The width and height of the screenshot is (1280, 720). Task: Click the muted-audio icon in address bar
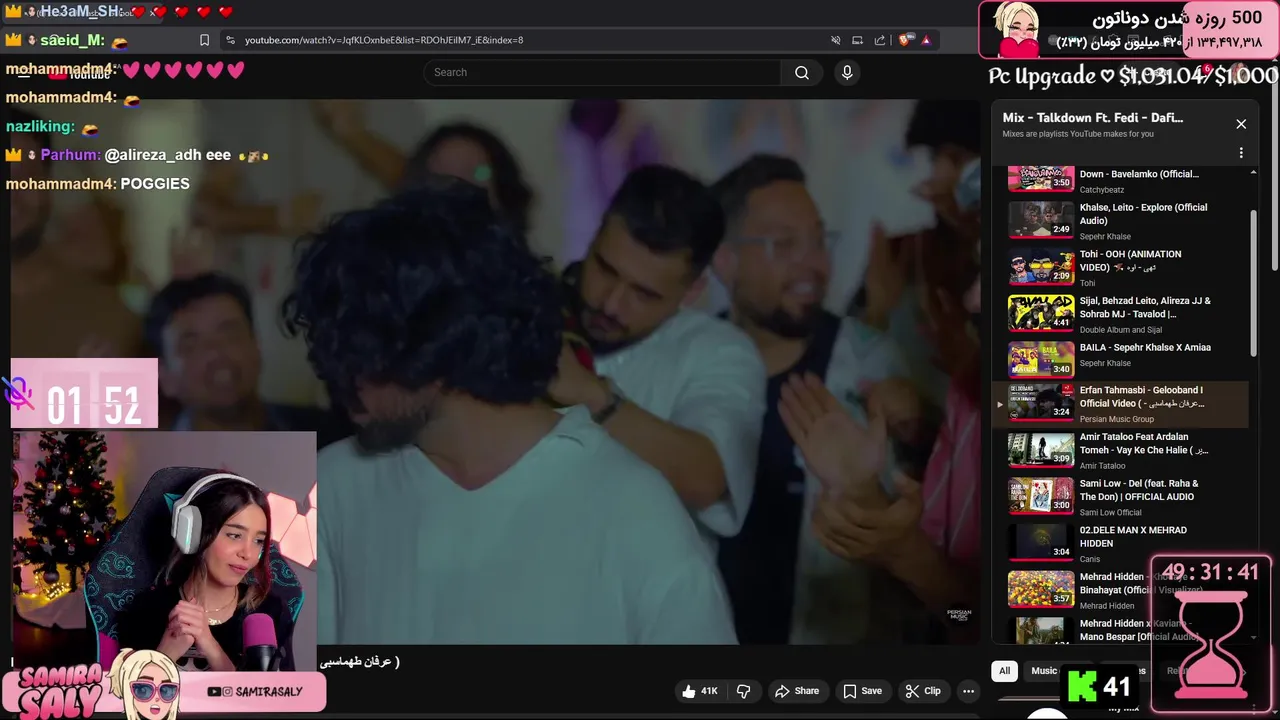[835, 40]
